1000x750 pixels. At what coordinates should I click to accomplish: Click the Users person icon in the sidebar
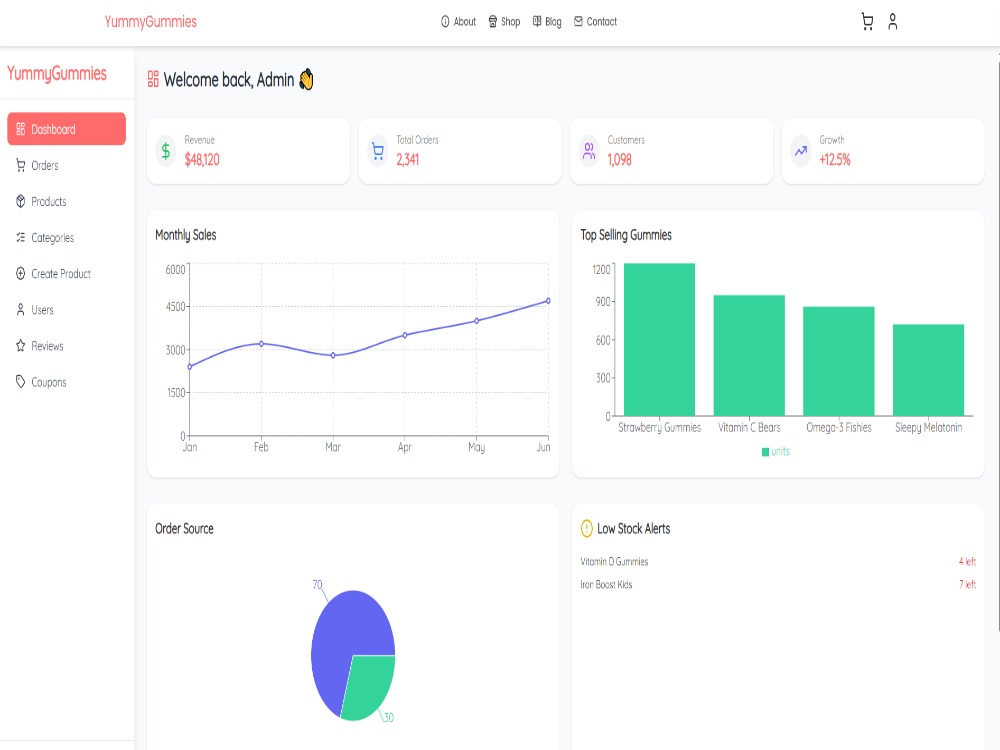click(x=20, y=310)
